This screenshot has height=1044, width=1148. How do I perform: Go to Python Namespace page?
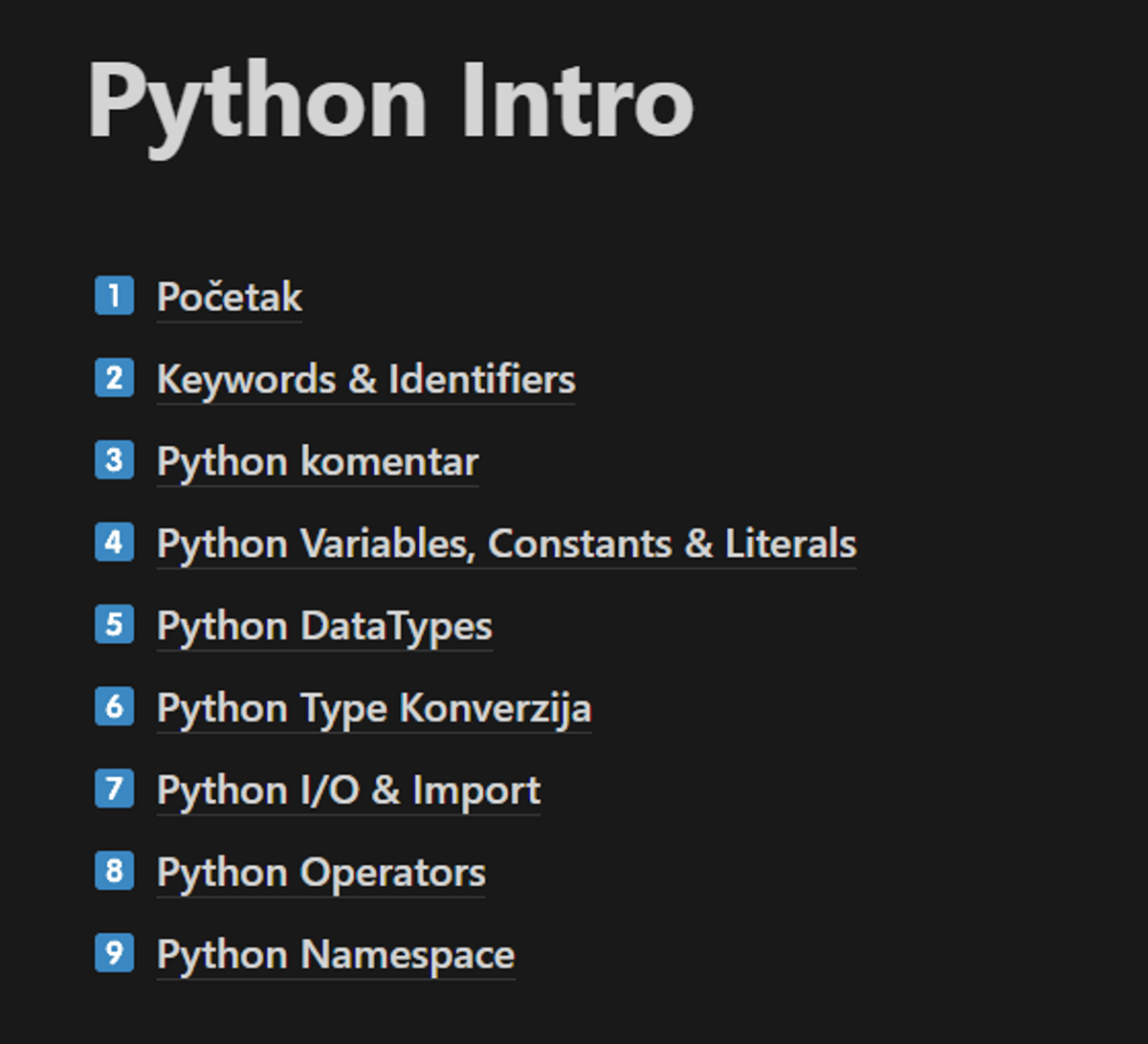point(336,955)
